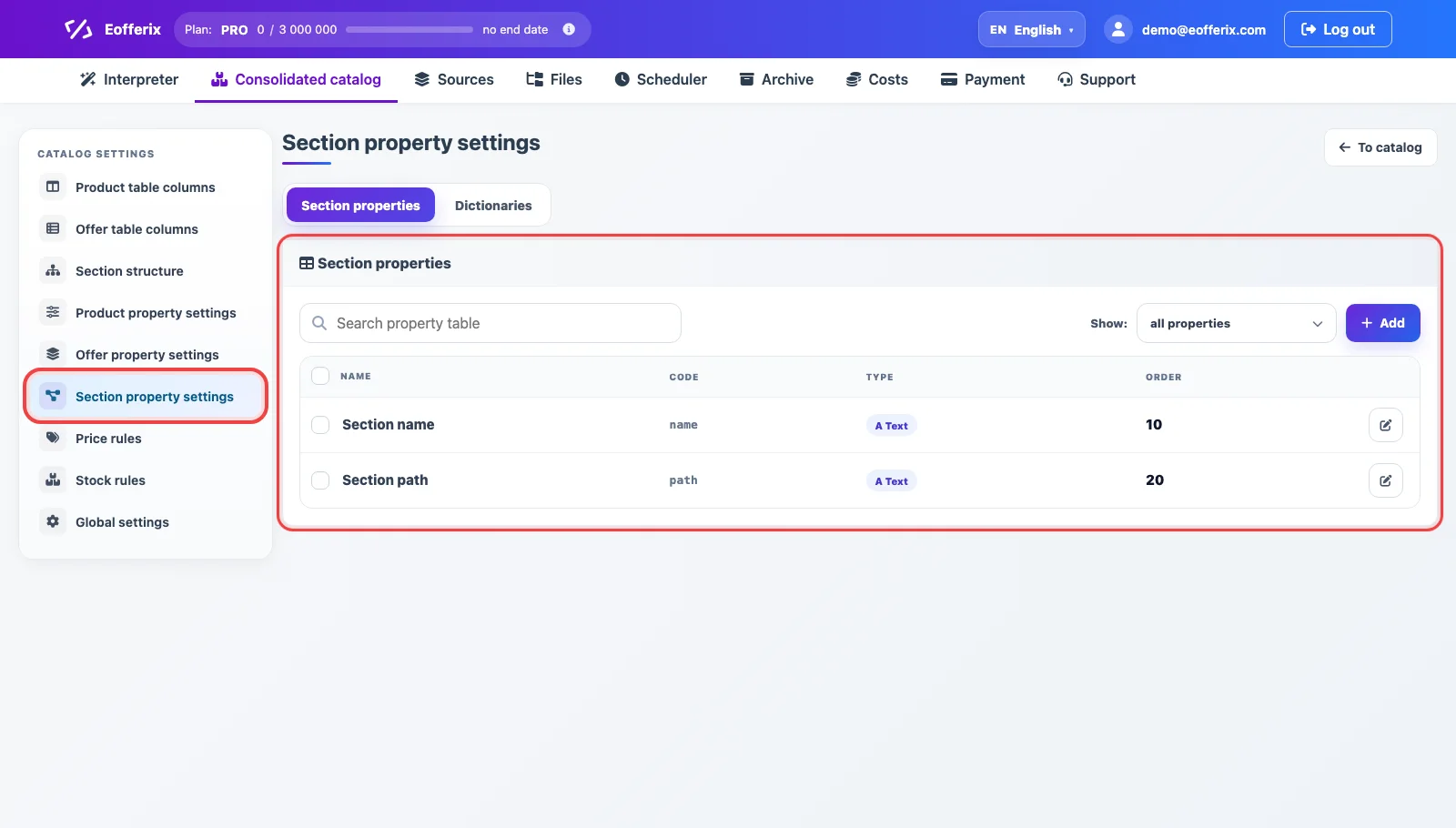Click the Global settings gear icon
Image resolution: width=1456 pixels, height=828 pixels.
[x=53, y=521]
